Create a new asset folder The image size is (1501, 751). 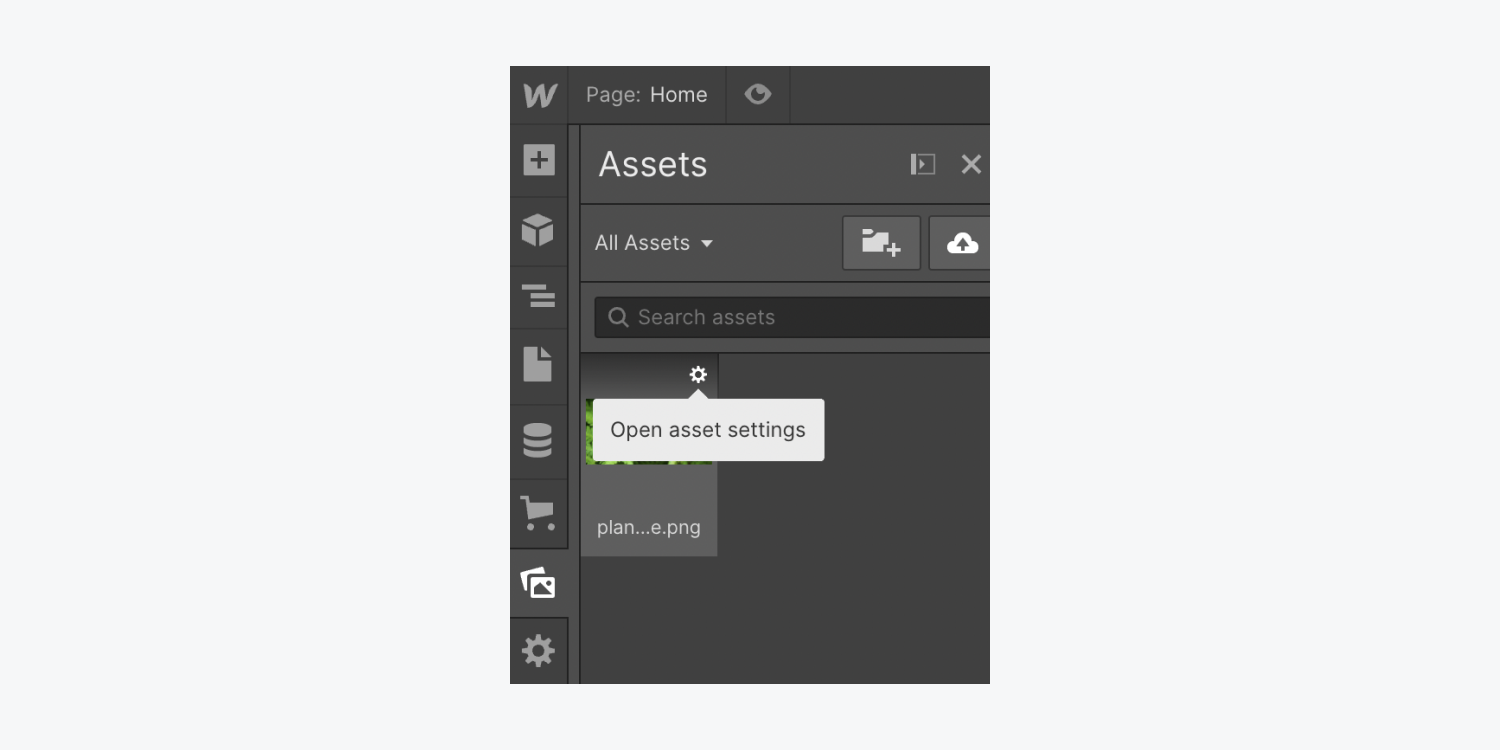[881, 243]
